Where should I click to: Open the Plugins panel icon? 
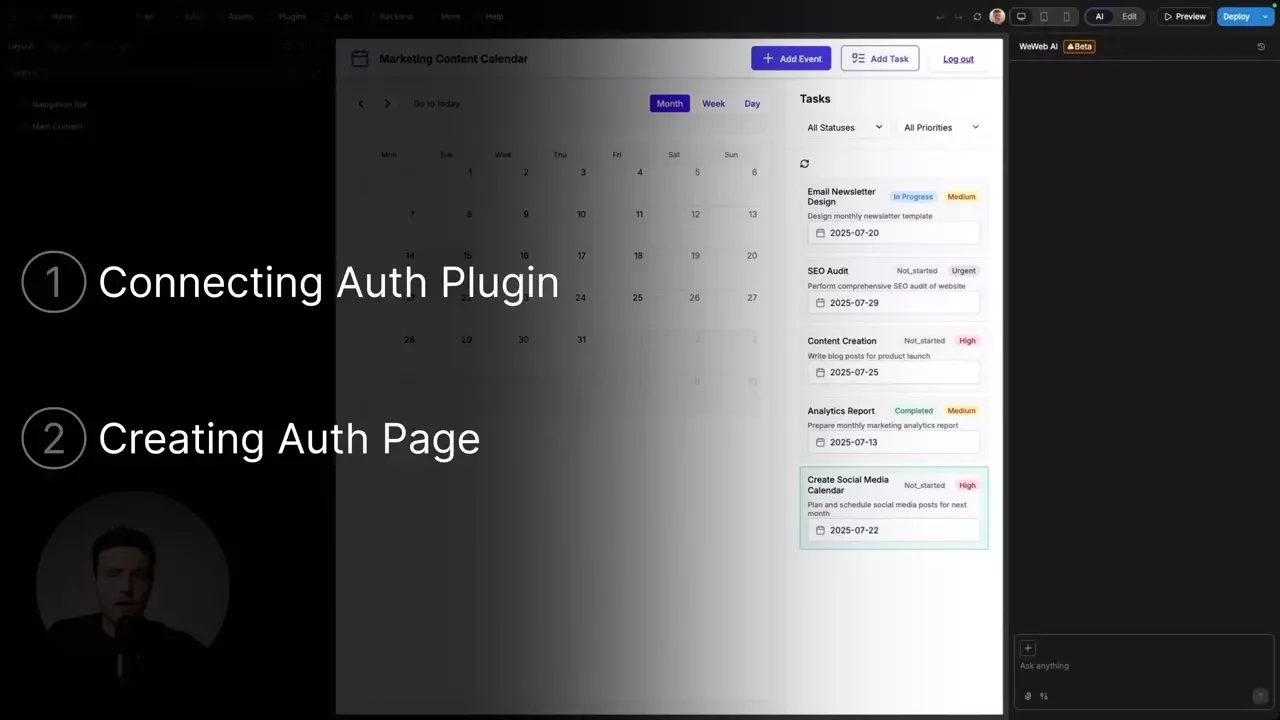[x=291, y=16]
